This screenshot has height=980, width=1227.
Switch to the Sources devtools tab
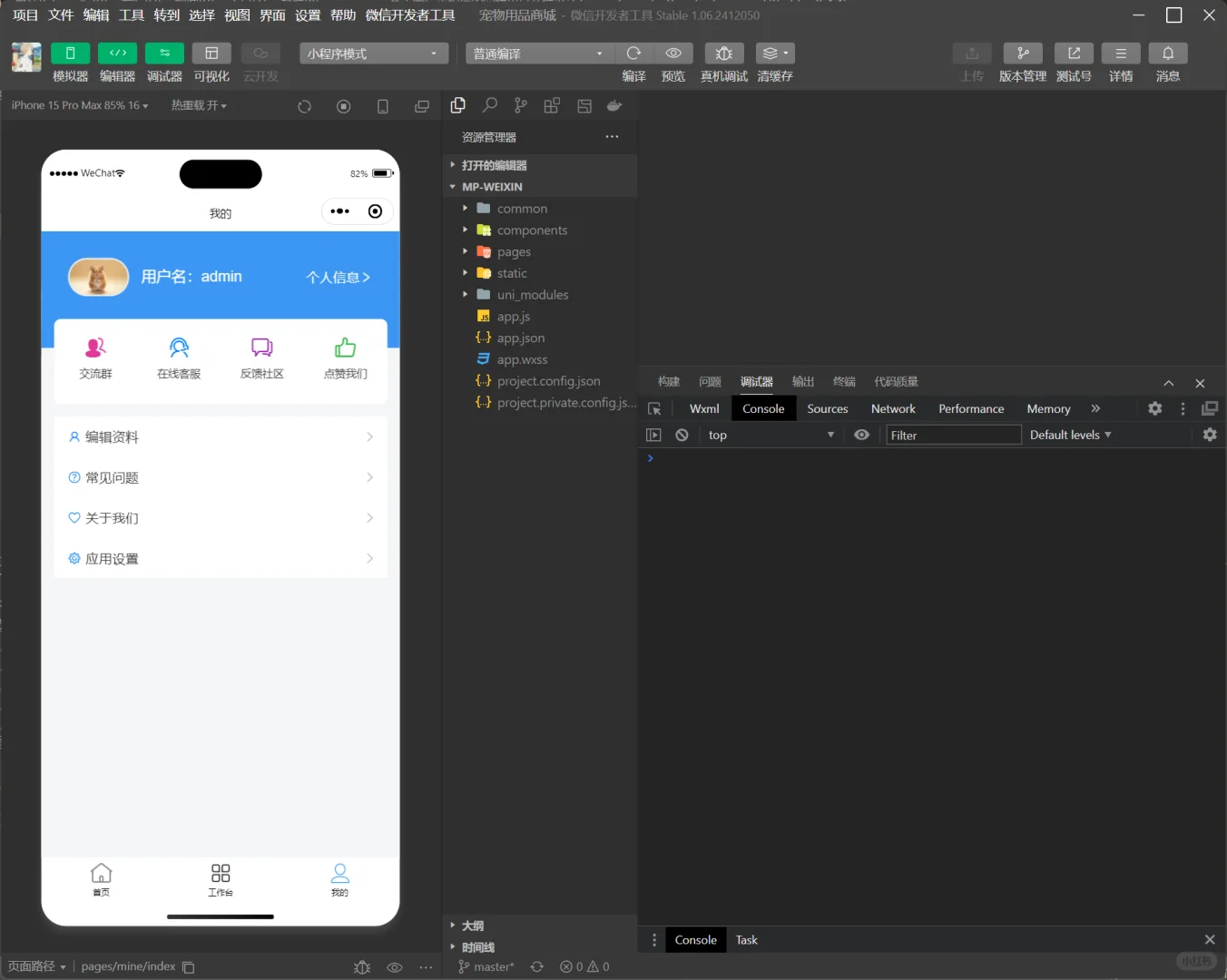pyautogui.click(x=828, y=408)
